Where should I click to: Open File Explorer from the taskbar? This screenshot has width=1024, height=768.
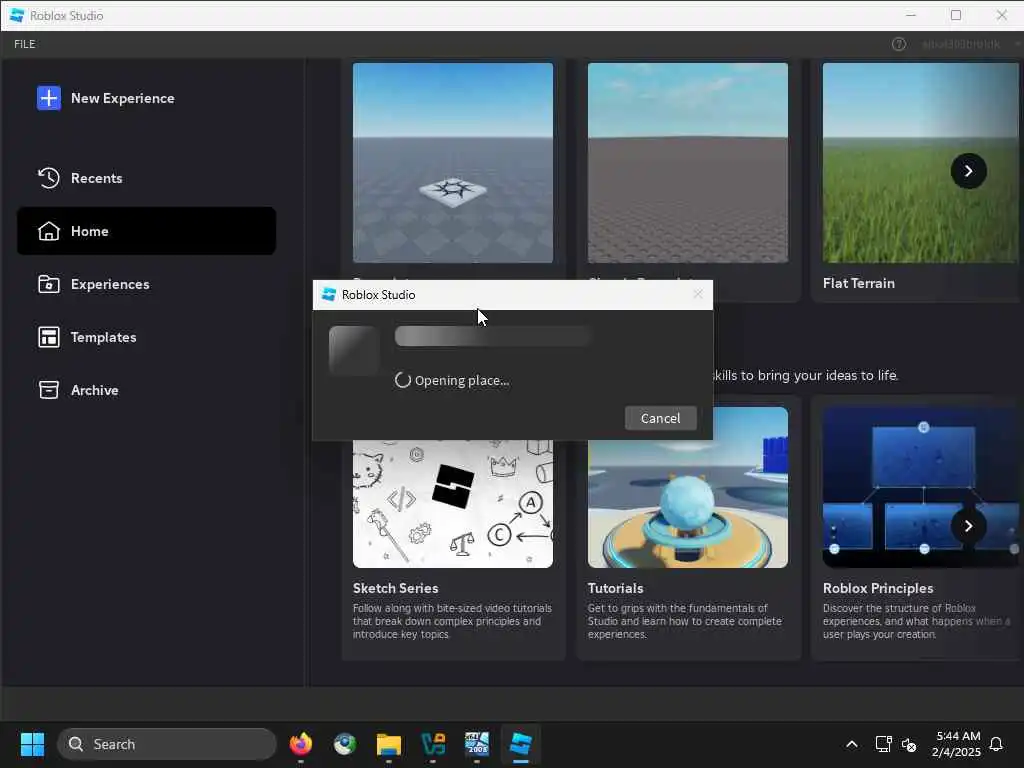[x=389, y=744]
